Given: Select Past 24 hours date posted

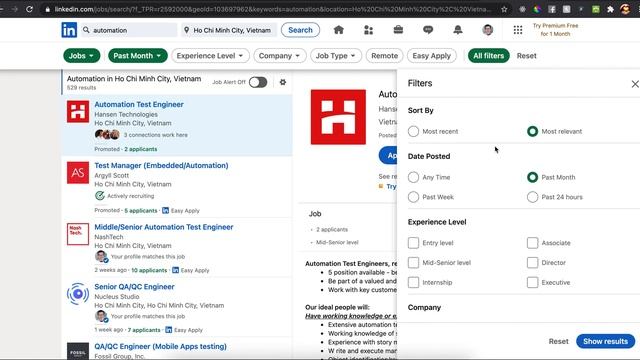Looking at the screenshot, I should (532, 197).
